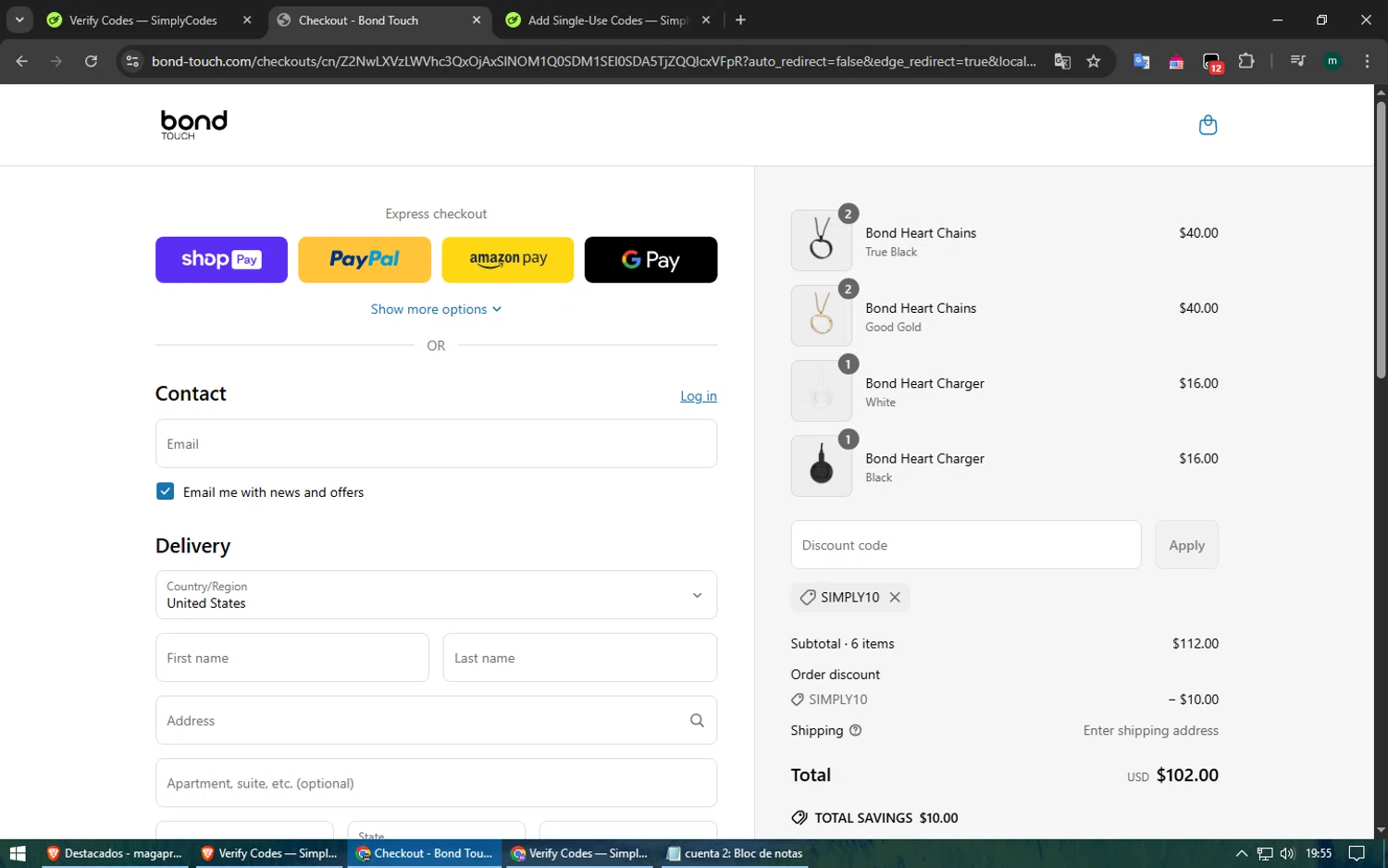Click the White Bond Heart Charger thumbnail

(x=822, y=391)
